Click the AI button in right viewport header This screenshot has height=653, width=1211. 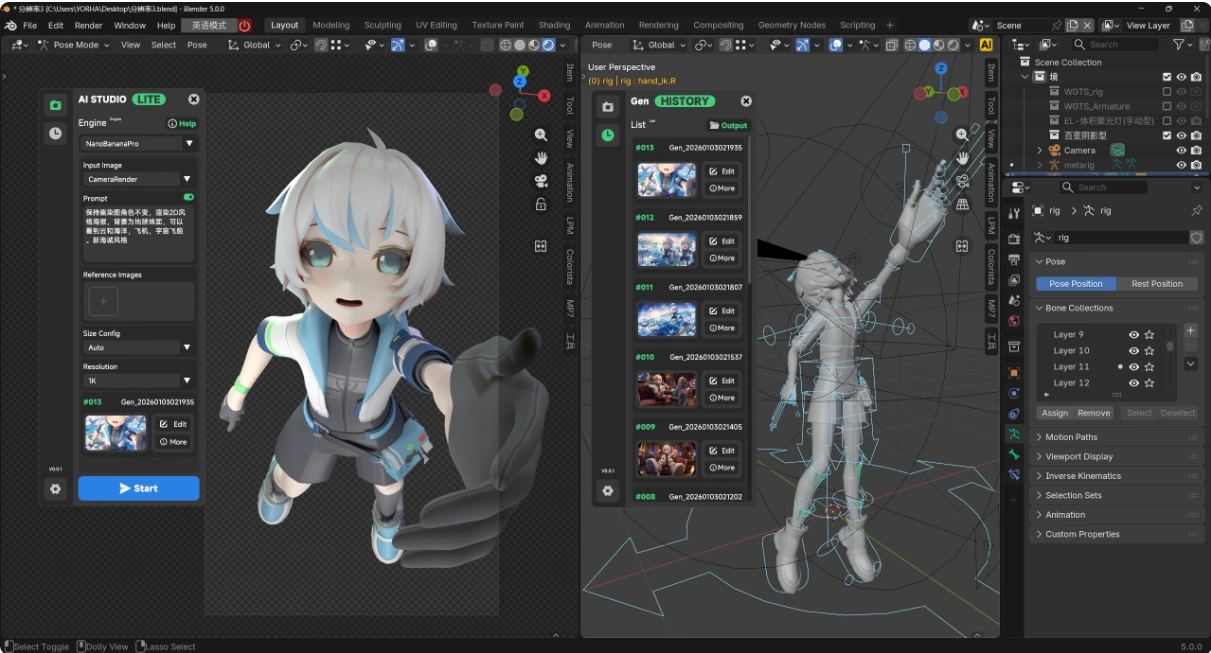(986, 45)
